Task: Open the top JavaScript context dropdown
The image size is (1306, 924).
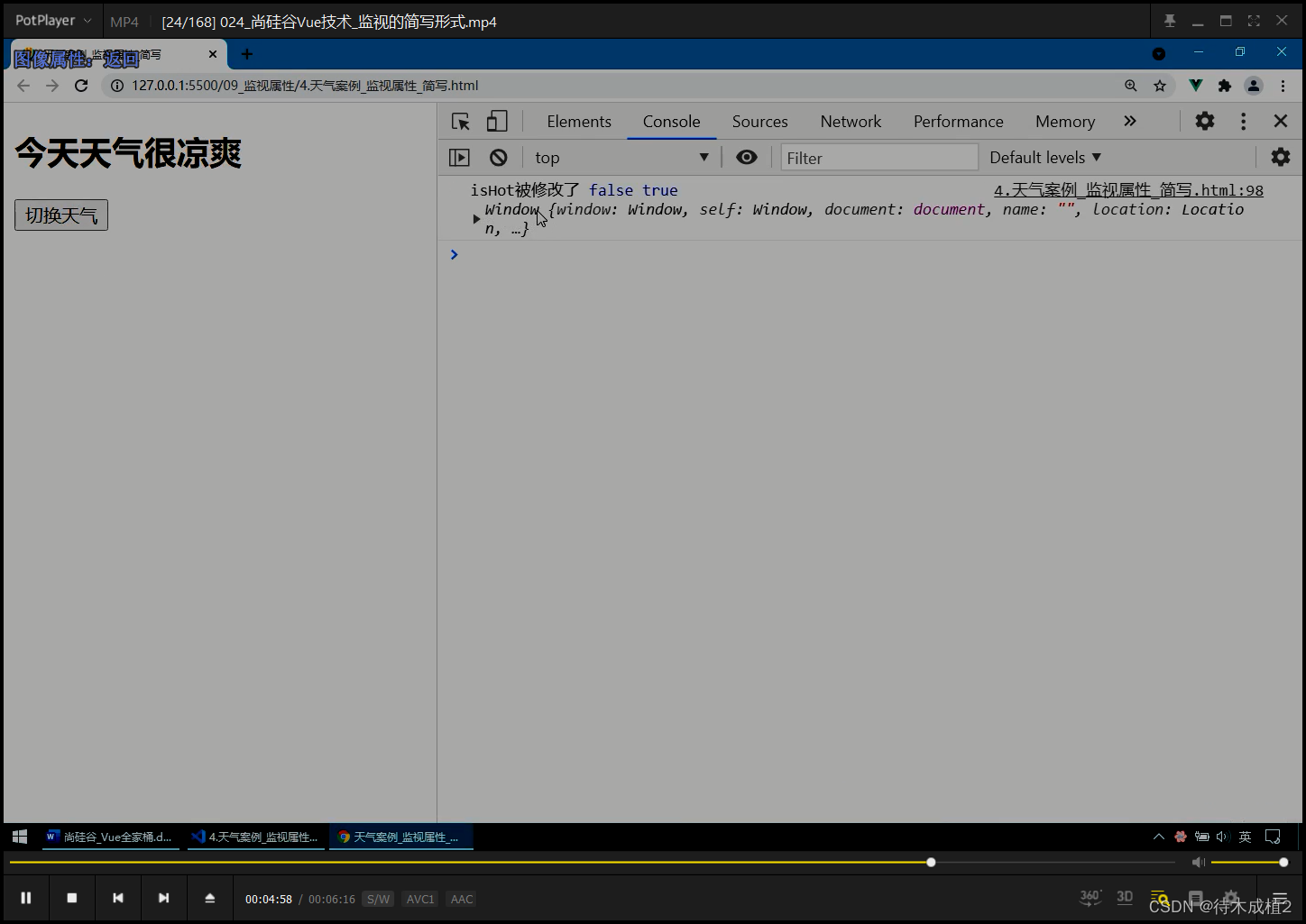Action: coord(621,158)
